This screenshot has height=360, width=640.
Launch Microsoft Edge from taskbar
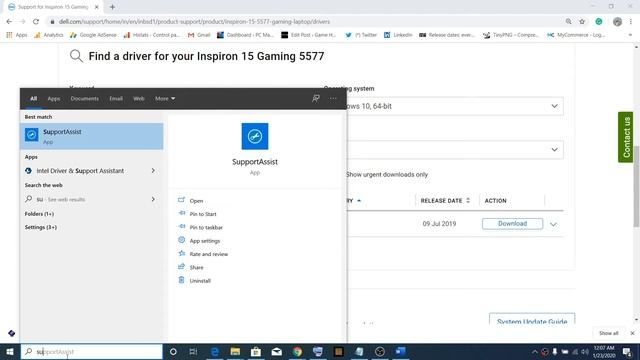pos(215,351)
